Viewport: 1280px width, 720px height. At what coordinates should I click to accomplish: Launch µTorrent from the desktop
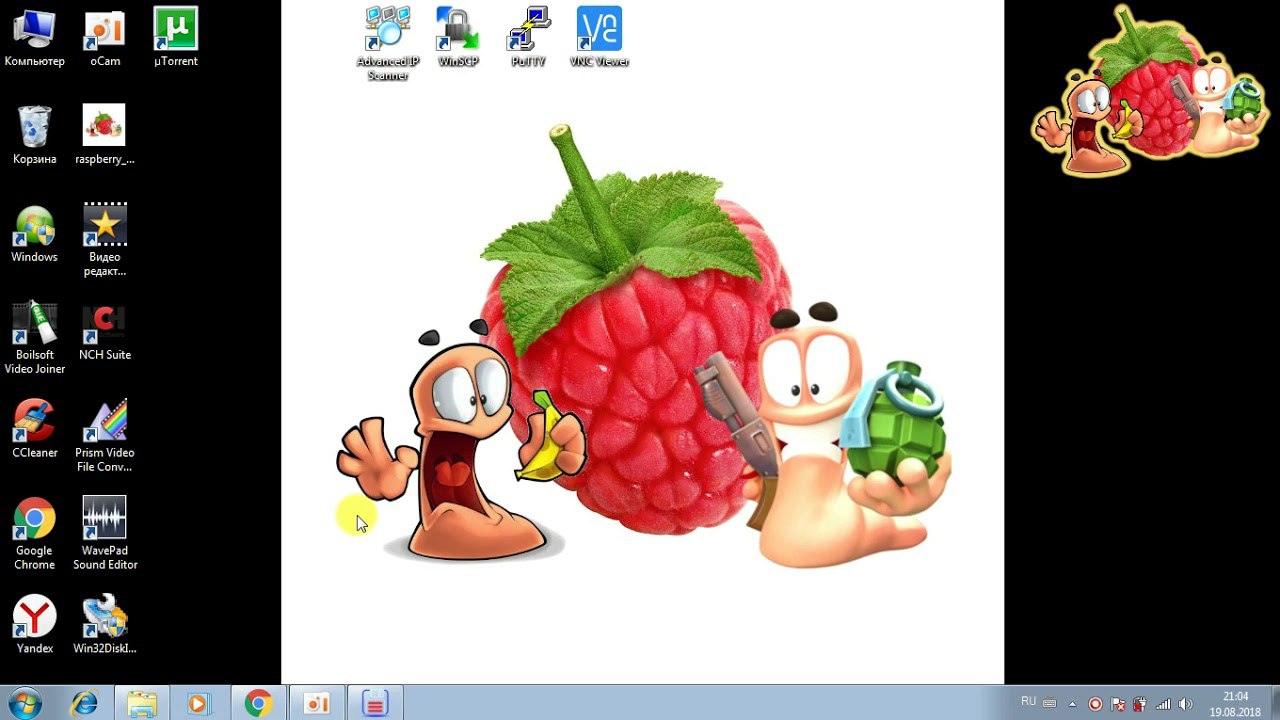[175, 38]
